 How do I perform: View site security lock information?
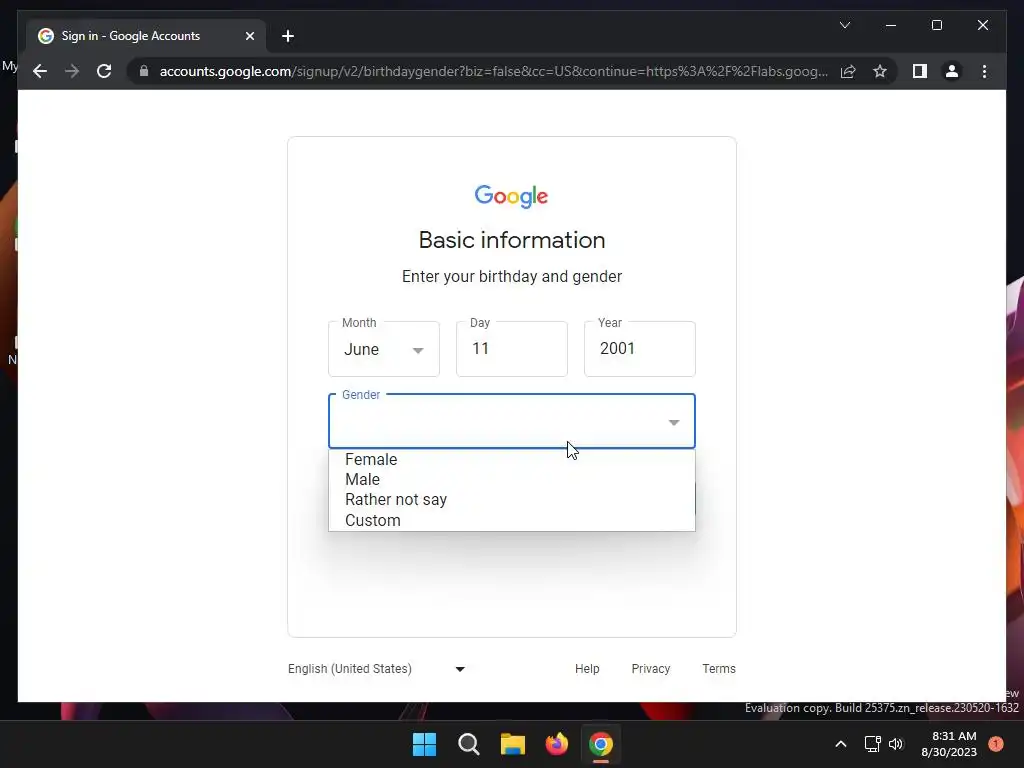point(144,71)
